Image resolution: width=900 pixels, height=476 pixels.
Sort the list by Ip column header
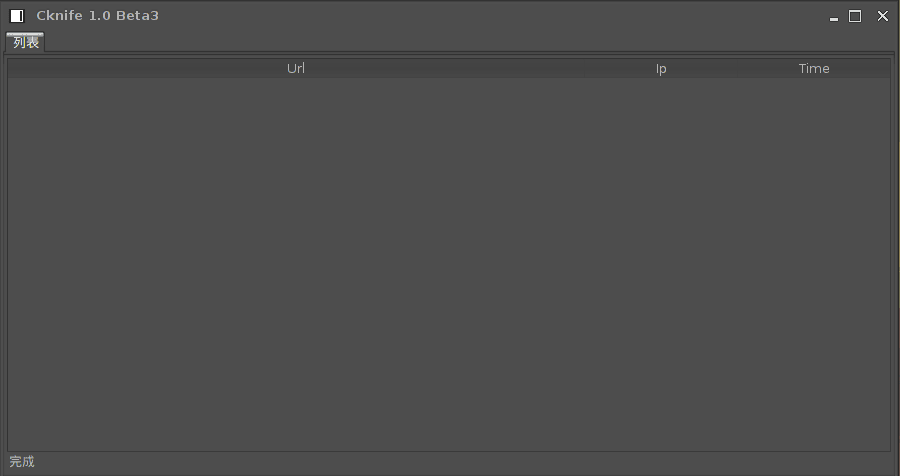[661, 68]
